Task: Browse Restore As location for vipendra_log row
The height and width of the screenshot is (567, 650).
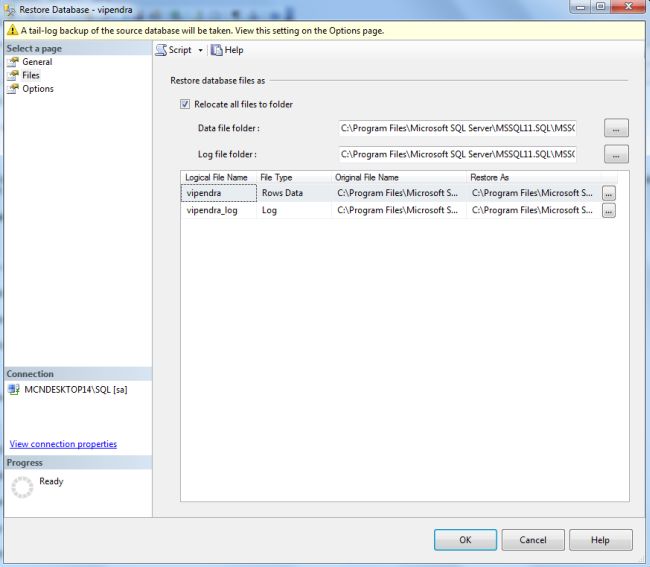Action: (609, 211)
